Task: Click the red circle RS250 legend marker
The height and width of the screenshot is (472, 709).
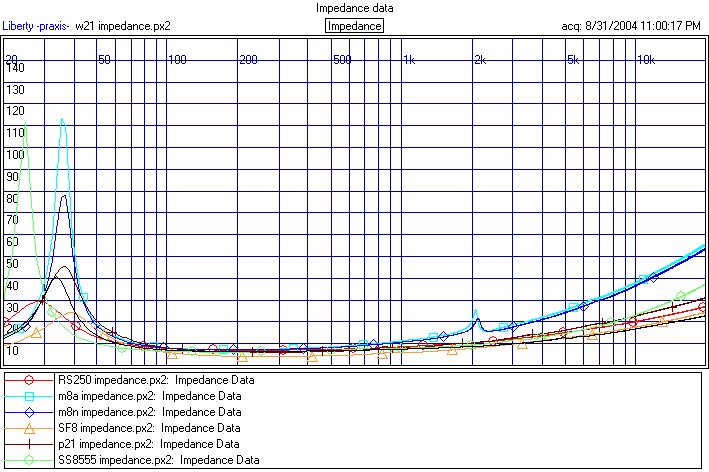Action: (29, 380)
